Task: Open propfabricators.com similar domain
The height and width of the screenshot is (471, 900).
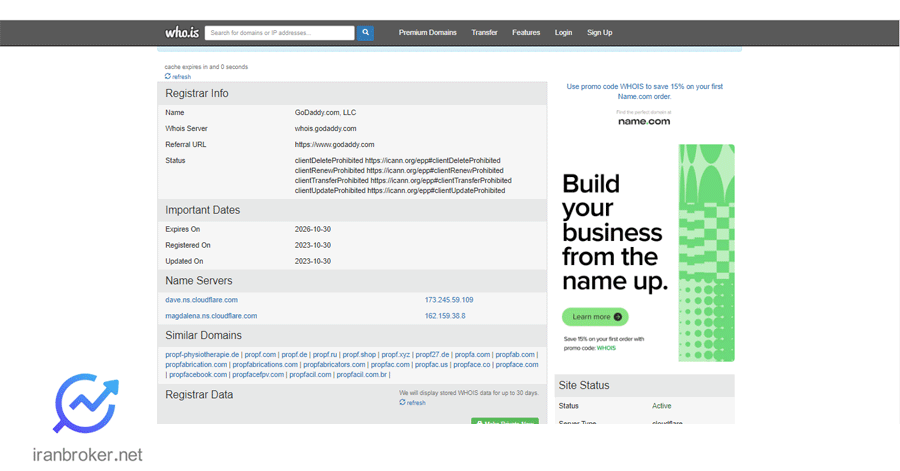Action: click(x=334, y=364)
